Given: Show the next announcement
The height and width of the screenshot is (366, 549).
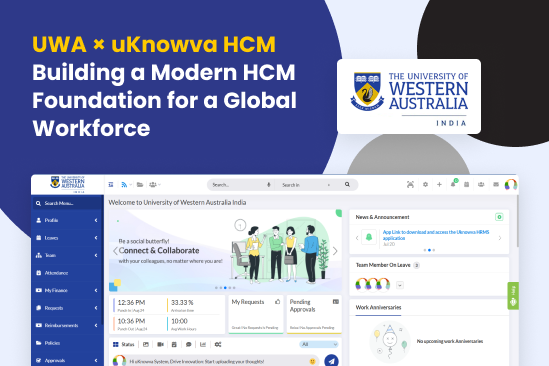Looking at the screenshot, I should (x=500, y=238).
